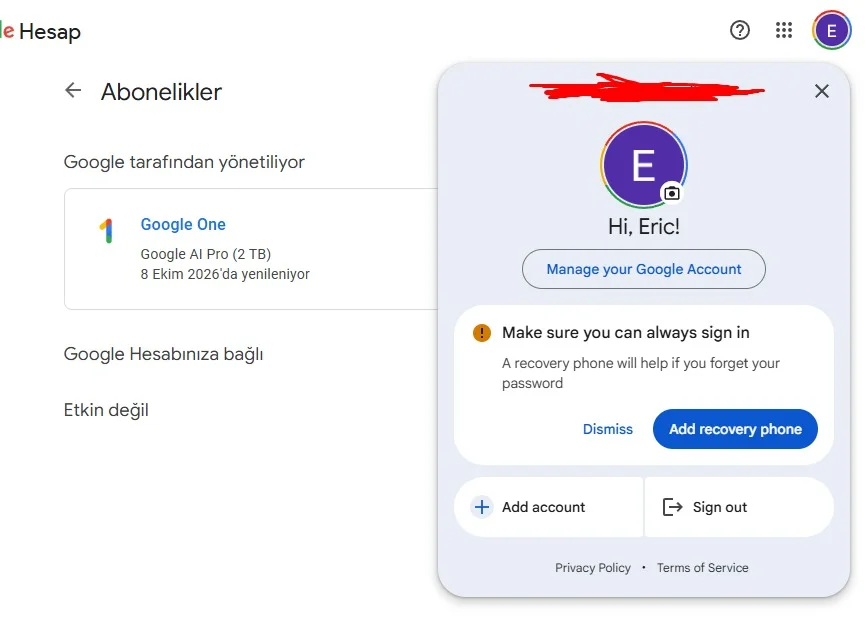Image resolution: width=866 pixels, height=631 pixels.
Task: Change profile picture via camera icon
Action: point(672,192)
